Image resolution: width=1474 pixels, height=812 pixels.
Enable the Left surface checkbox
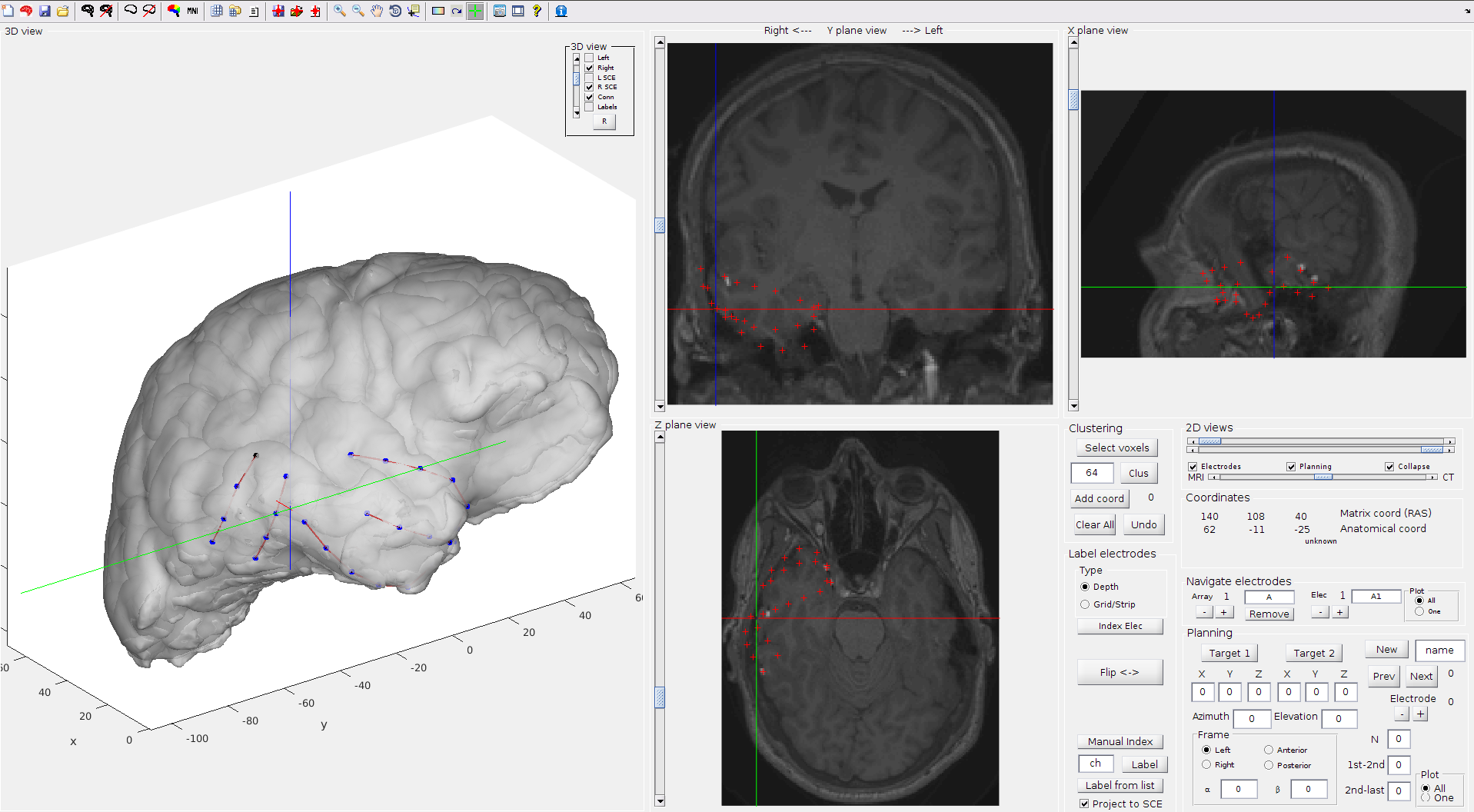click(589, 58)
